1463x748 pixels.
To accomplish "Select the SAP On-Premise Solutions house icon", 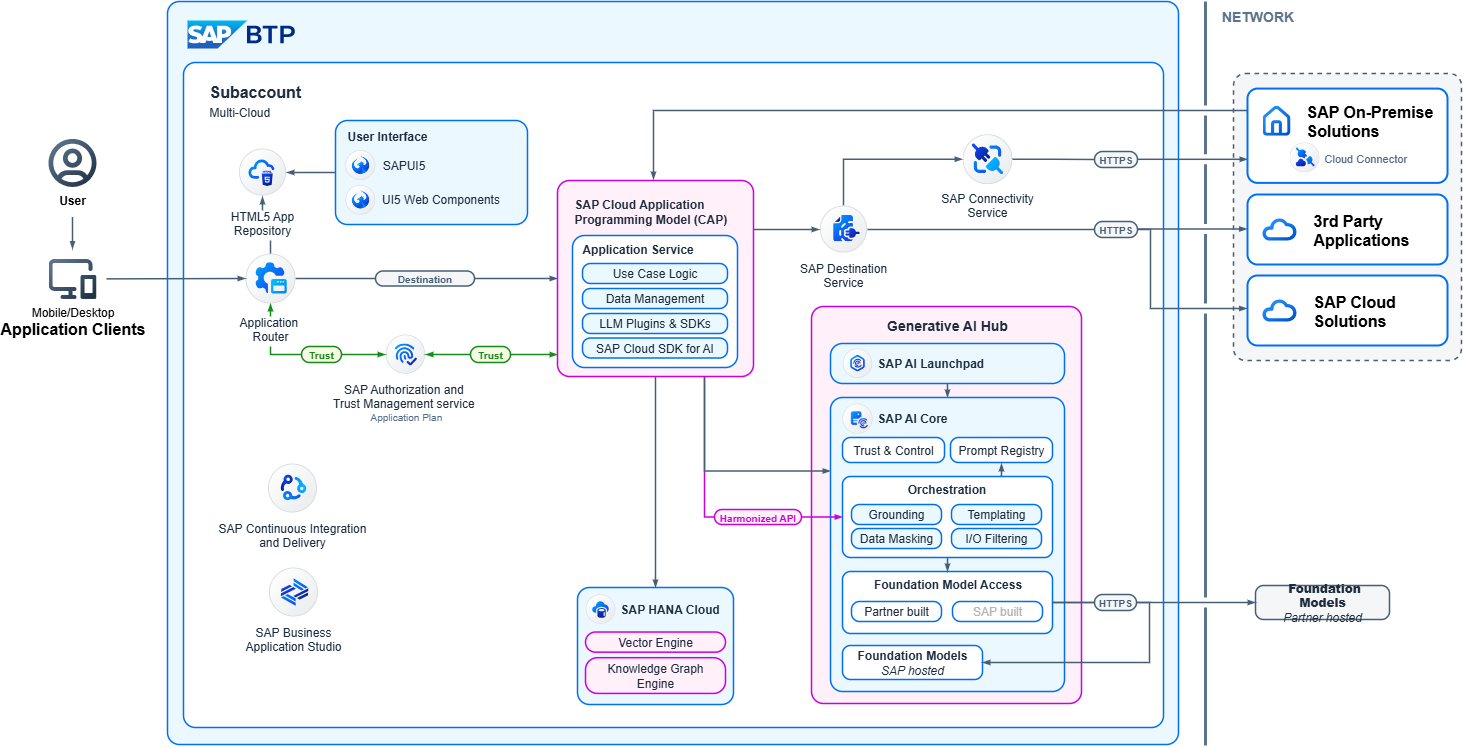I will (1276, 122).
